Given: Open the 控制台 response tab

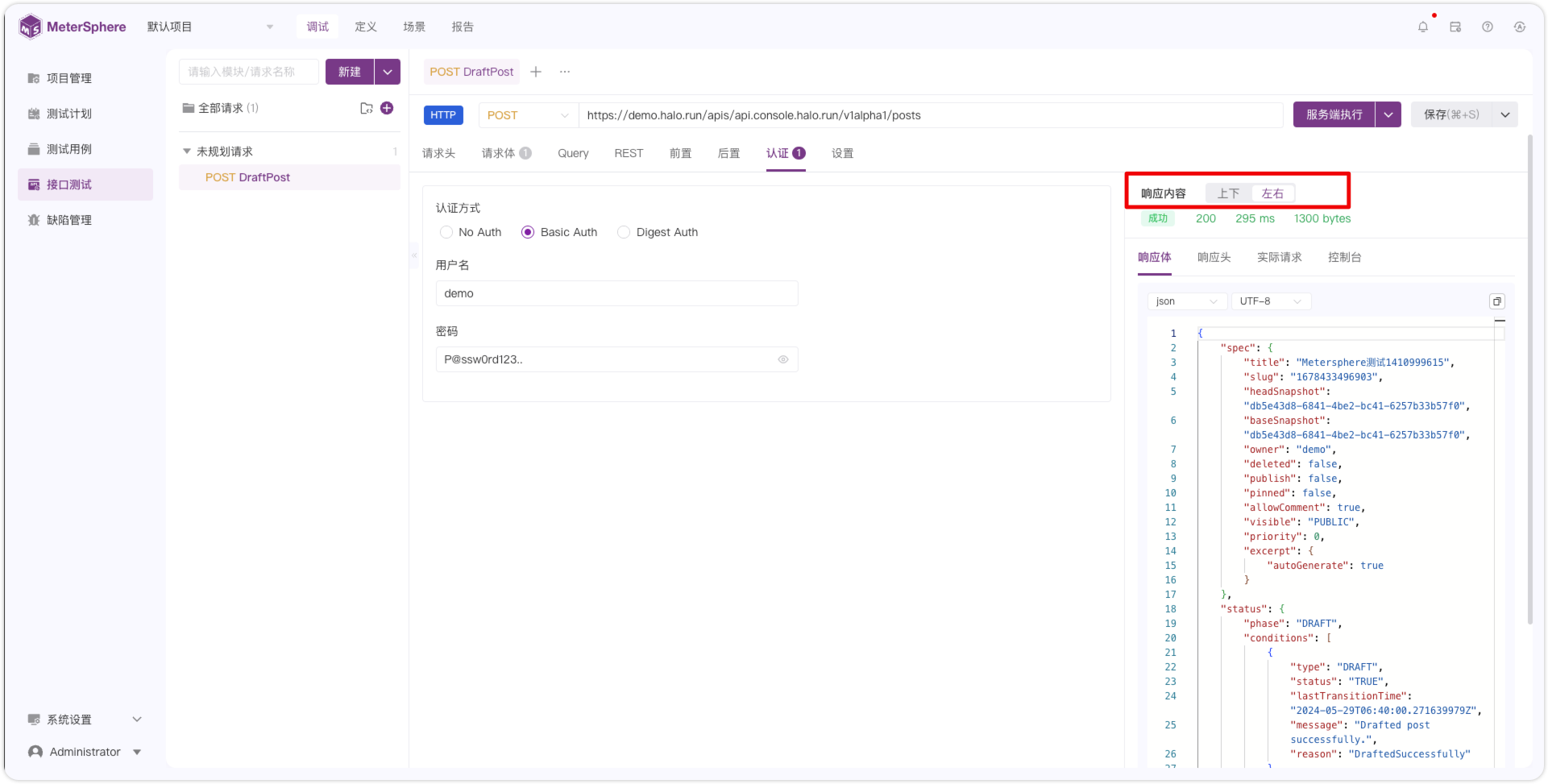Looking at the screenshot, I should pyautogui.click(x=1345, y=257).
